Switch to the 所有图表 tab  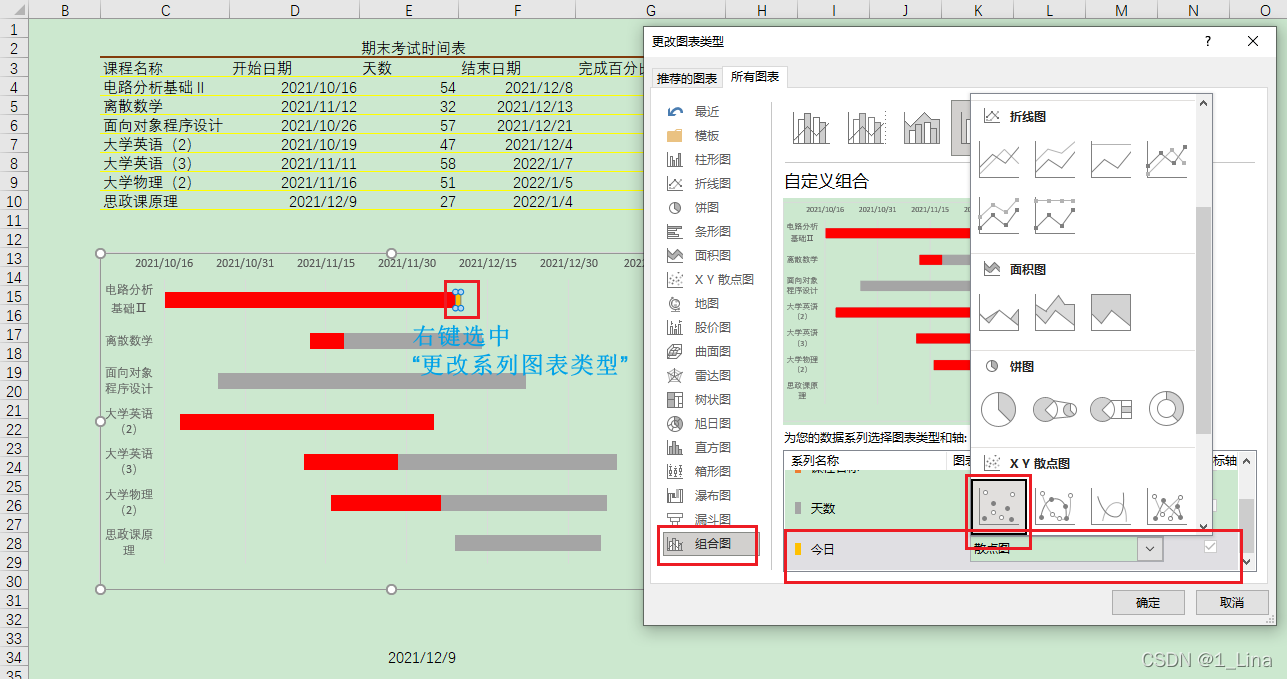(x=755, y=77)
